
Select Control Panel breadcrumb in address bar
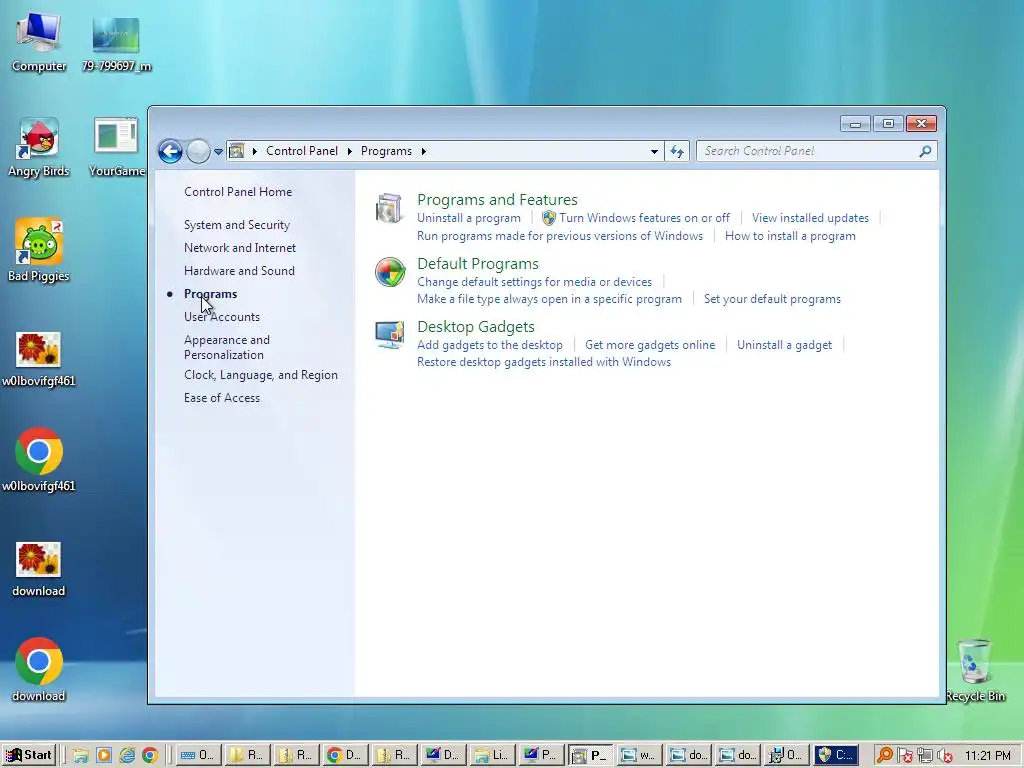302,151
